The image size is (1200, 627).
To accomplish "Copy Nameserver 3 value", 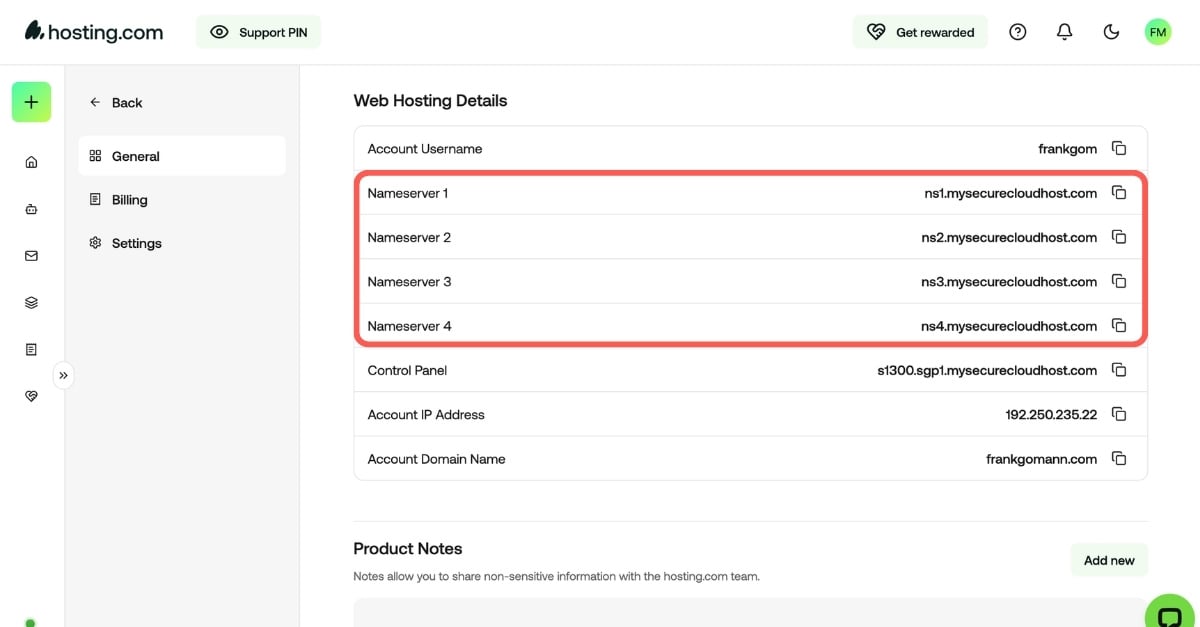I will click(1119, 282).
